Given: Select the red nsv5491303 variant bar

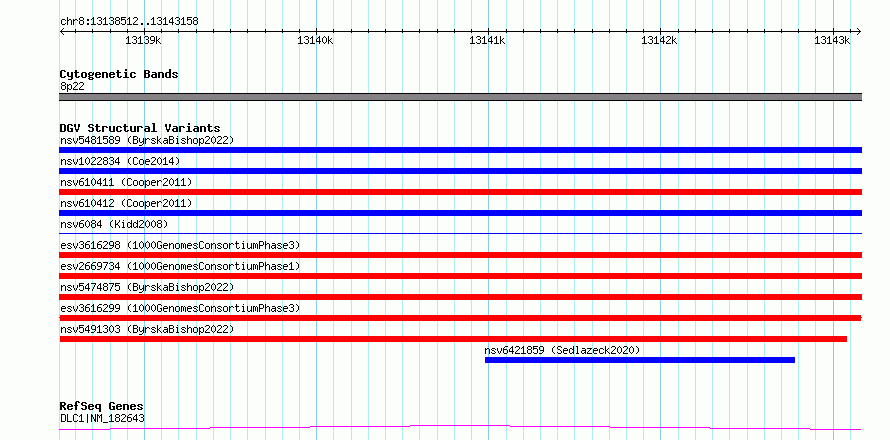Looking at the screenshot, I should click(x=453, y=339).
